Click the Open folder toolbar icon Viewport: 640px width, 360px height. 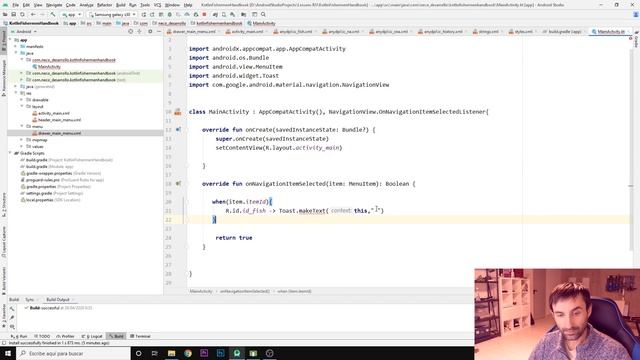click(x=5, y=14)
